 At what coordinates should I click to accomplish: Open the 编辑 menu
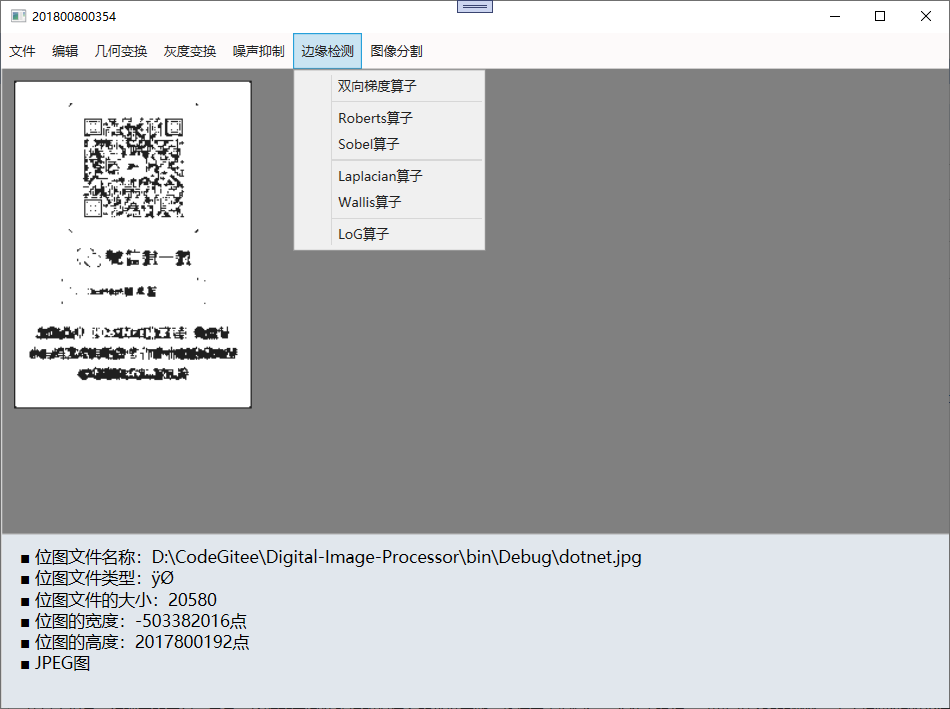65,52
